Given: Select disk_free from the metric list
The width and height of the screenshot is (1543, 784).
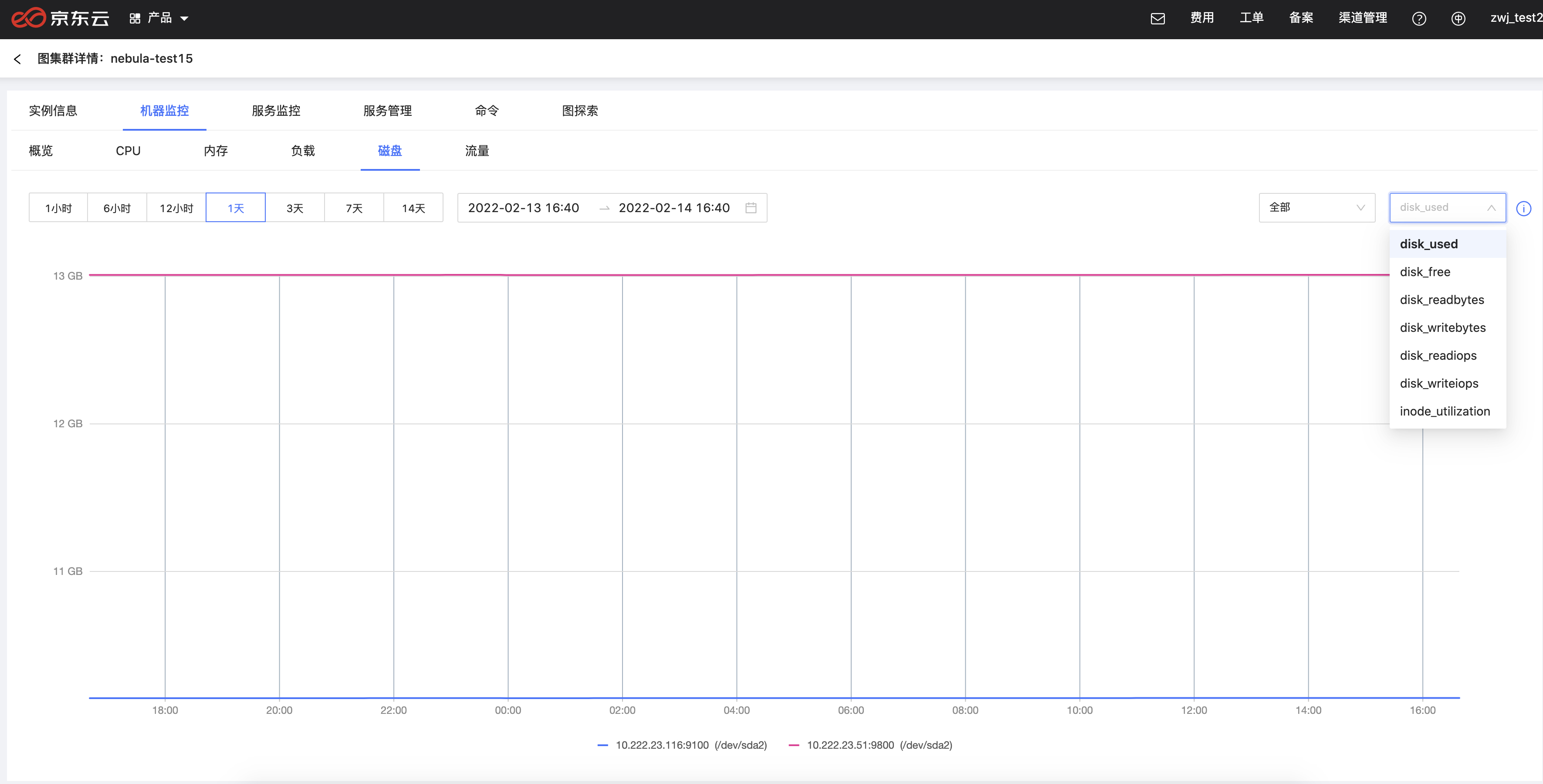Looking at the screenshot, I should 1447,272.
